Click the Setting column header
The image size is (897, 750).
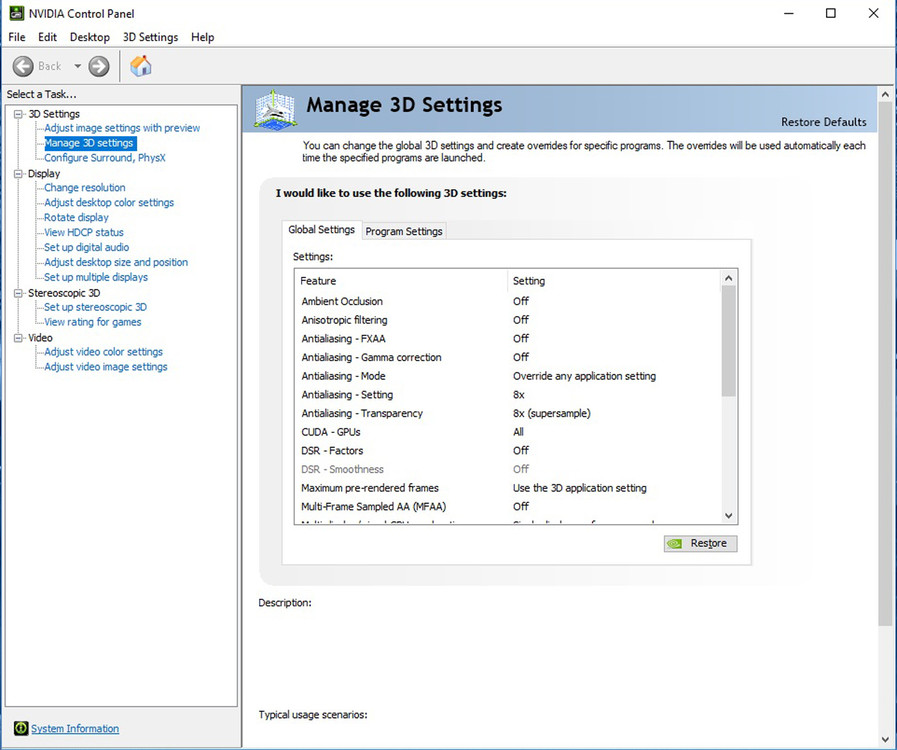point(614,281)
